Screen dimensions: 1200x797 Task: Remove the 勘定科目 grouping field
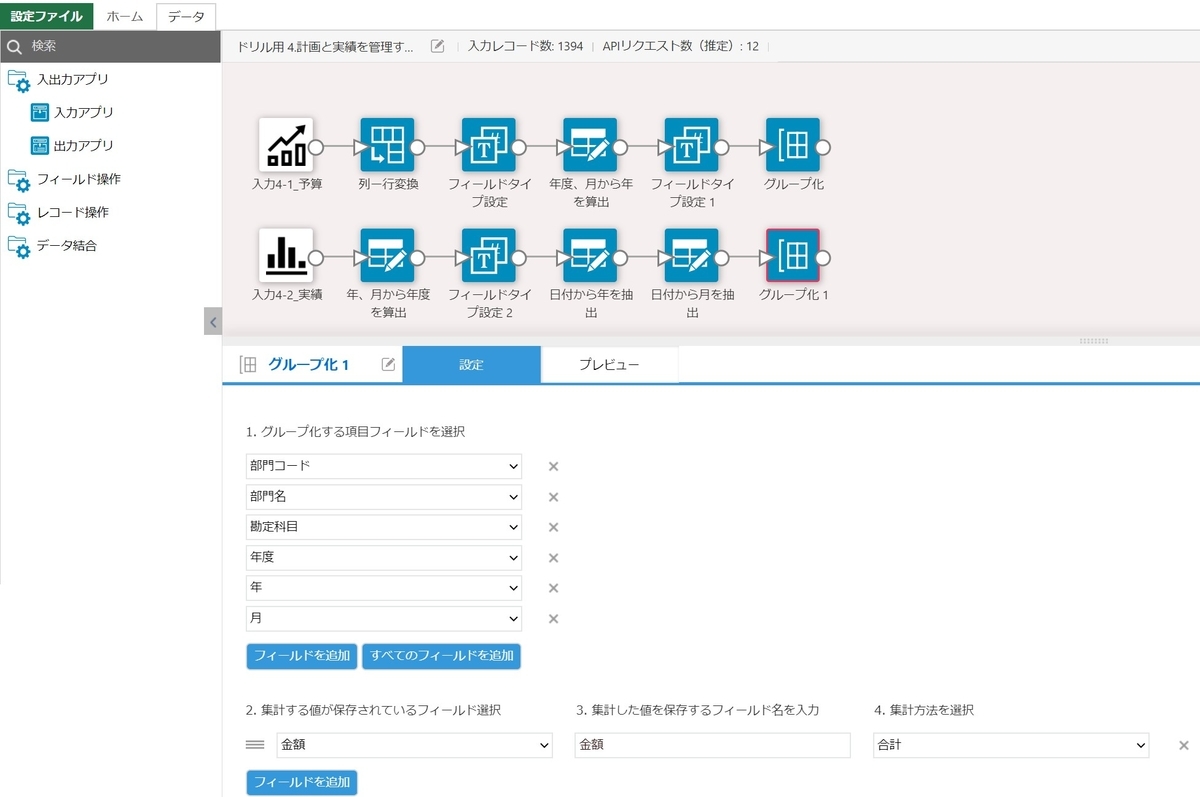click(553, 527)
